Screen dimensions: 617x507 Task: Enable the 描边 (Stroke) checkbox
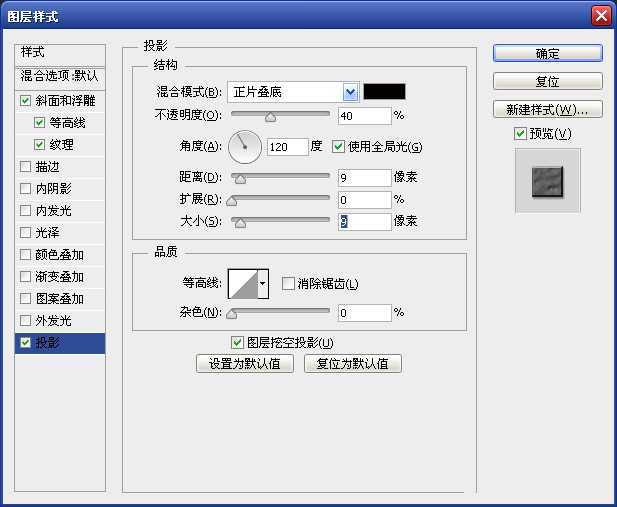26,167
